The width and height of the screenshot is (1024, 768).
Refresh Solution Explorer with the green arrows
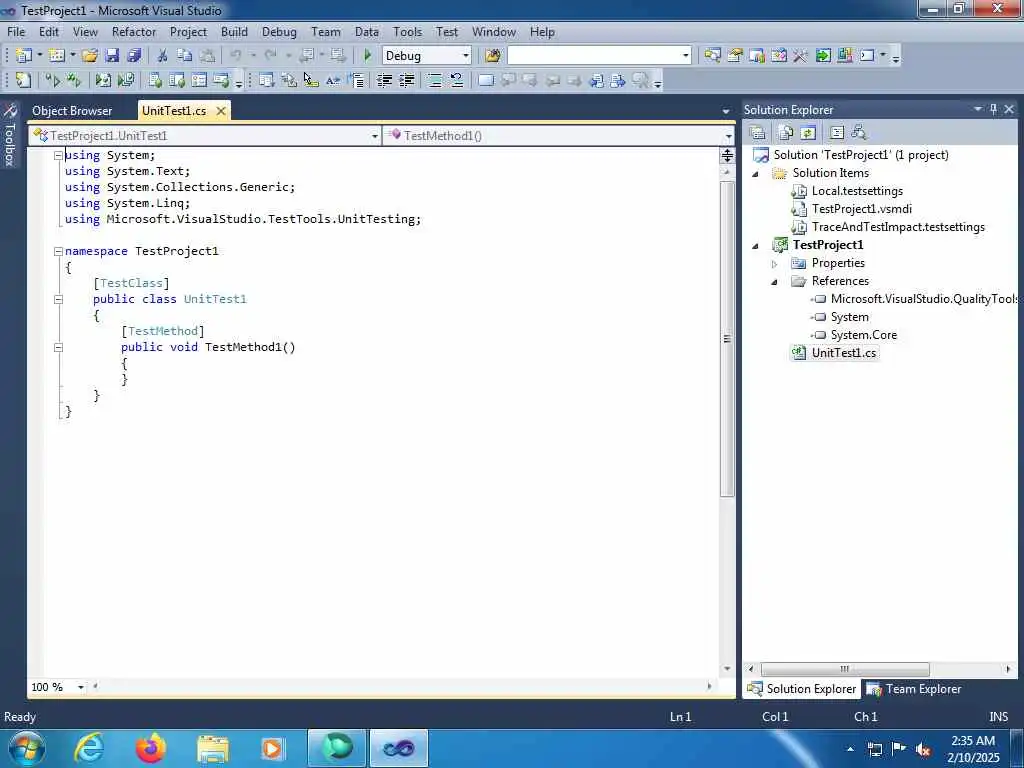tap(808, 133)
